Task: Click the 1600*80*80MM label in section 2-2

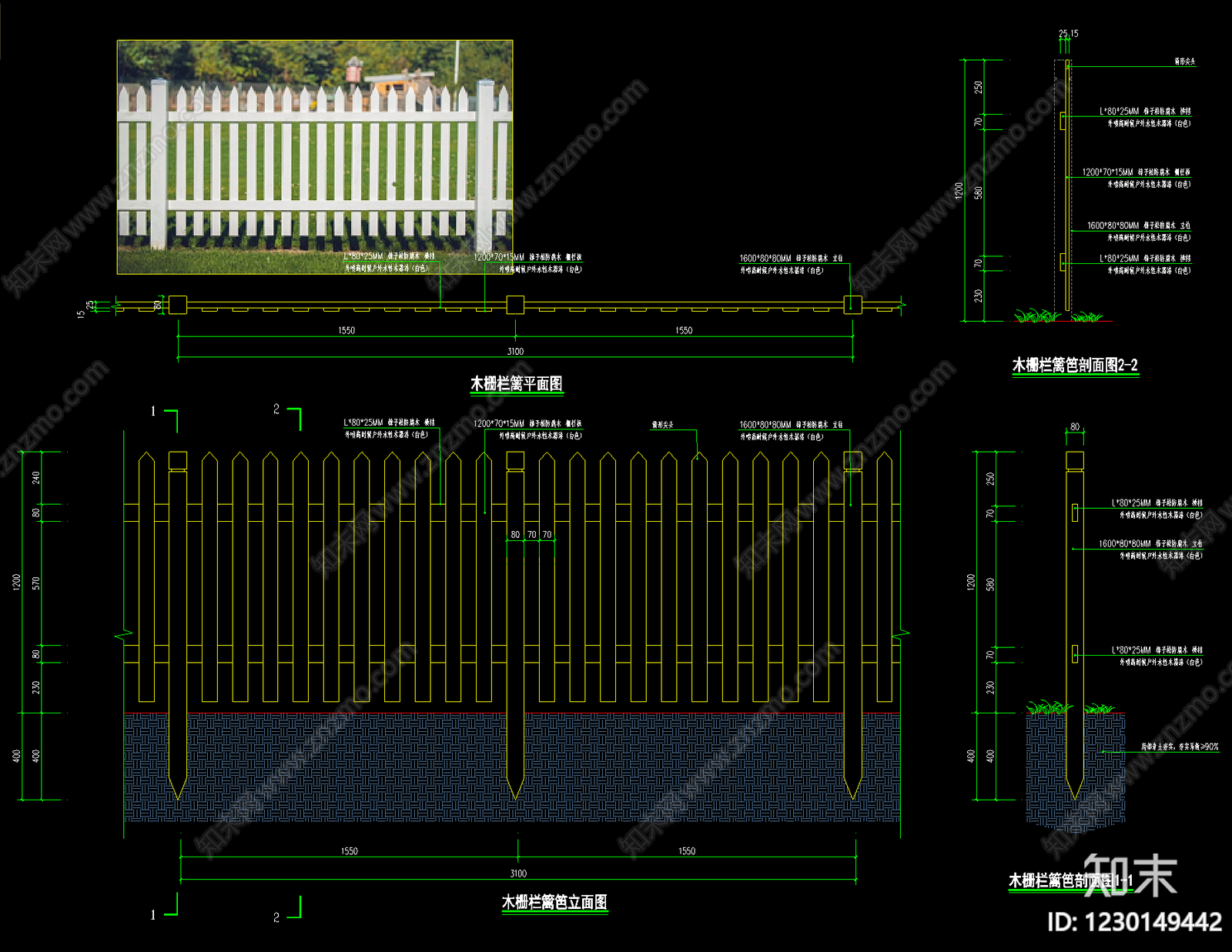Action: pos(1139,225)
